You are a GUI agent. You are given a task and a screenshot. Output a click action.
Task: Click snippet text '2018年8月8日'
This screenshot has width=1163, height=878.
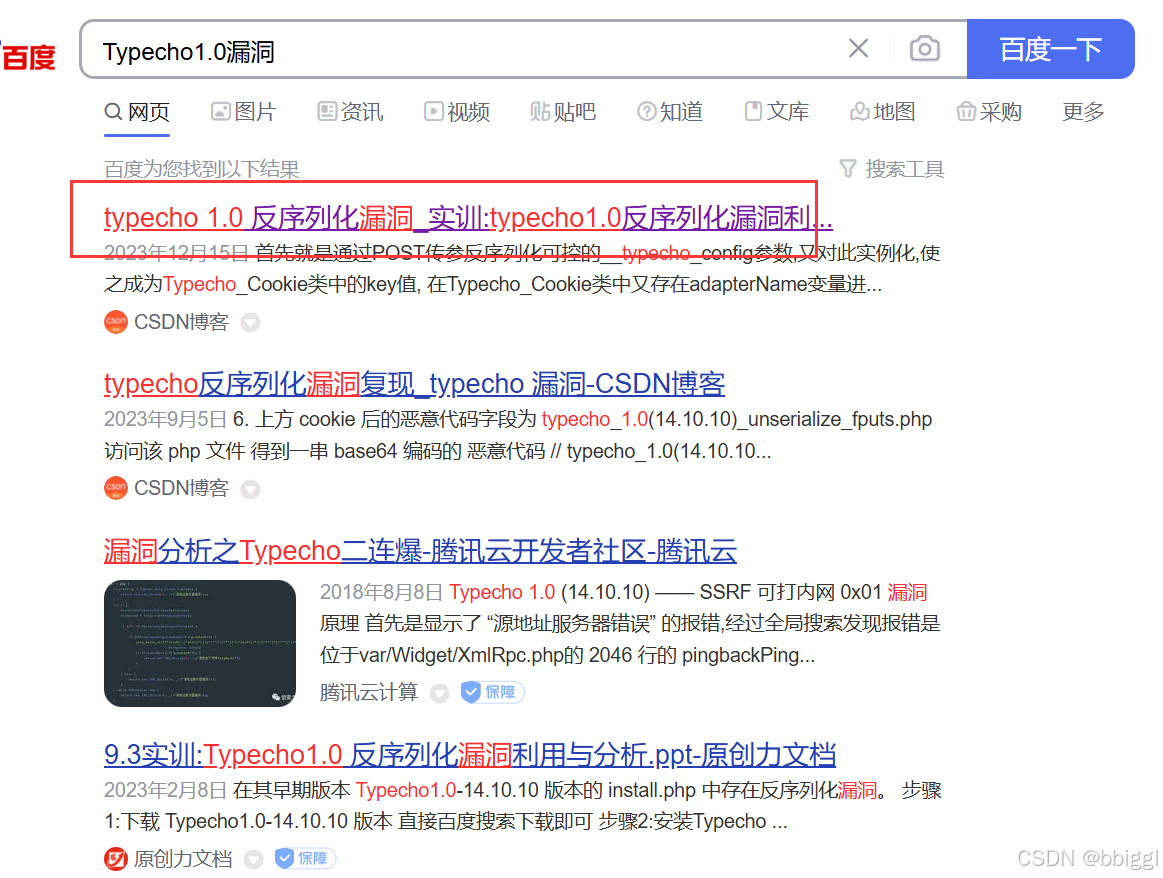381,593
